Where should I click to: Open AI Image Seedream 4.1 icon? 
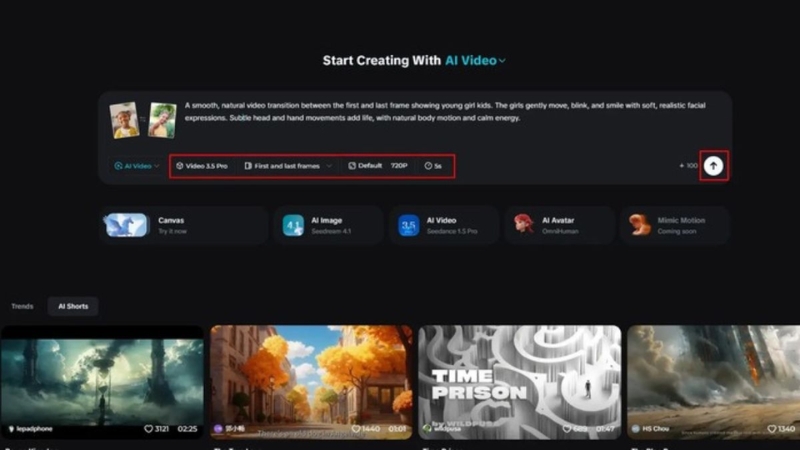click(x=293, y=226)
